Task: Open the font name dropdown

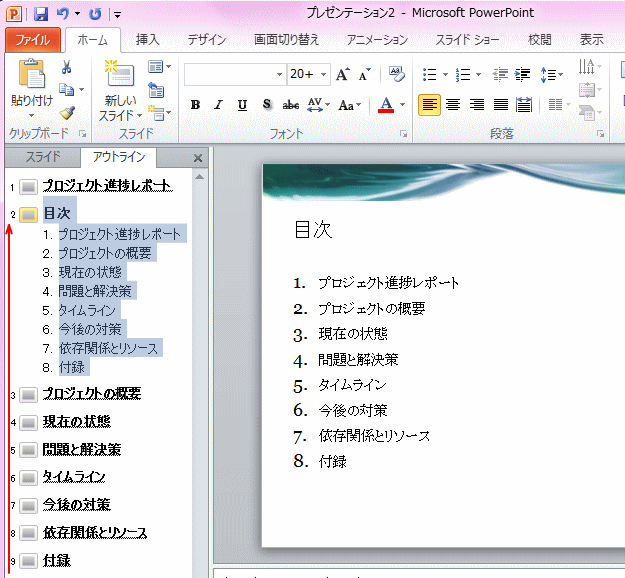Action: pos(279,75)
